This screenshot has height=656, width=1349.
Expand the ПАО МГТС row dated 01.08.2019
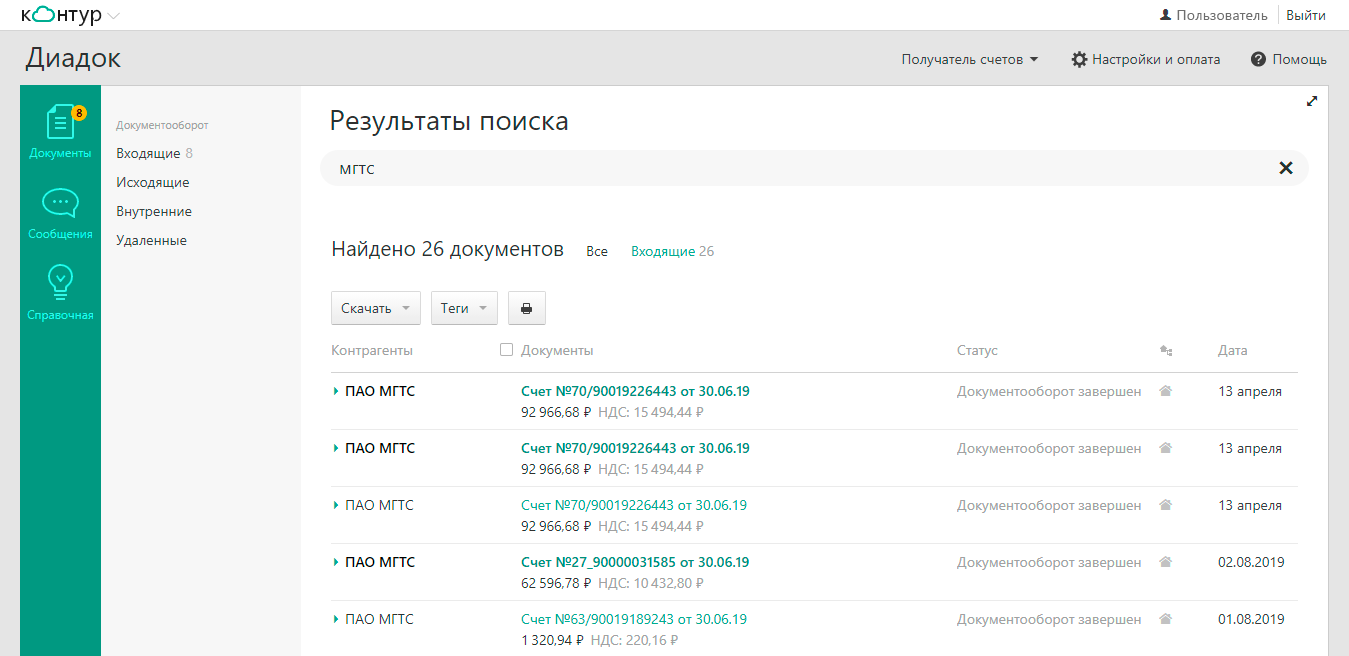(336, 620)
